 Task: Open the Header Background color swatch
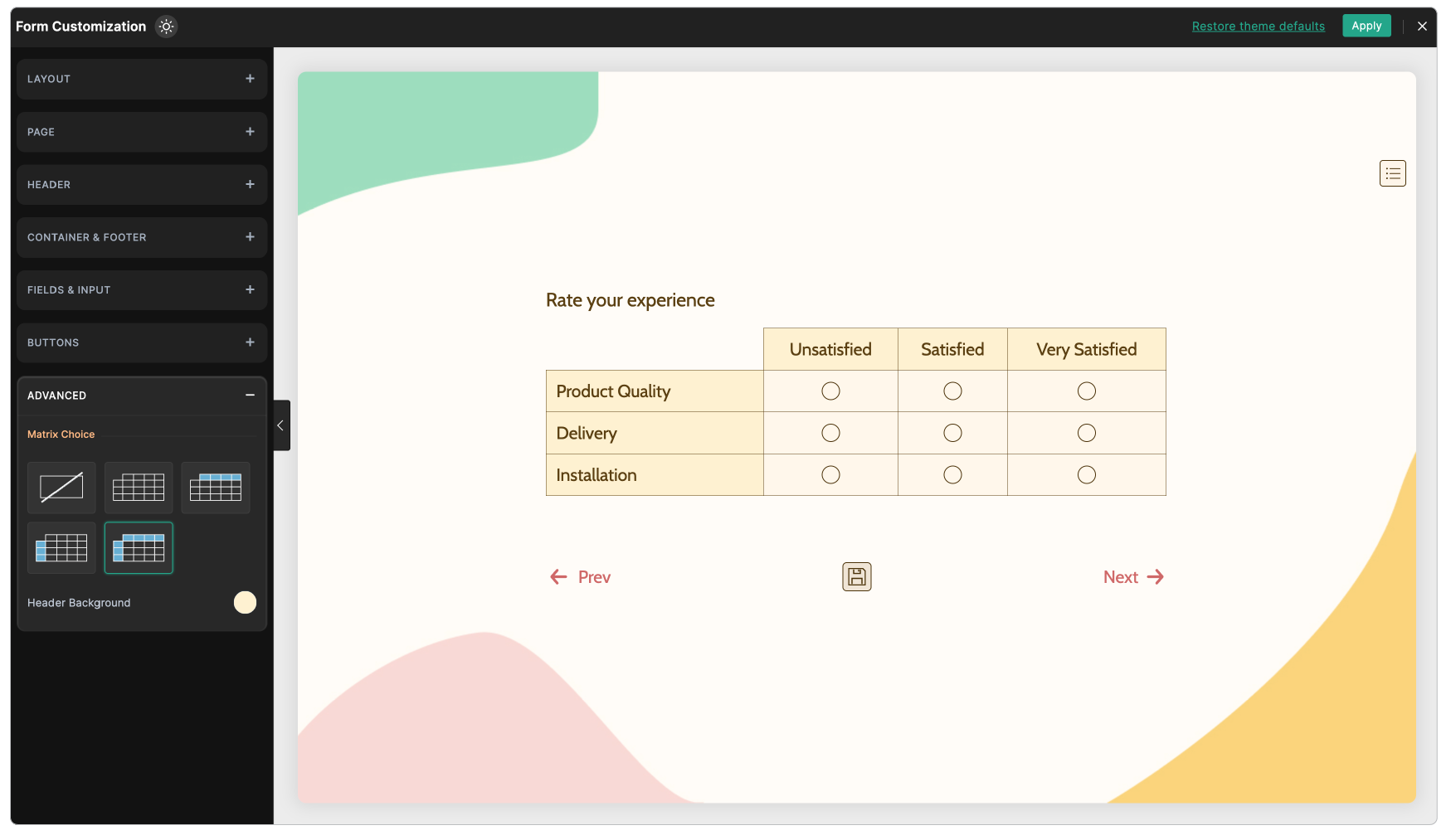click(245, 603)
